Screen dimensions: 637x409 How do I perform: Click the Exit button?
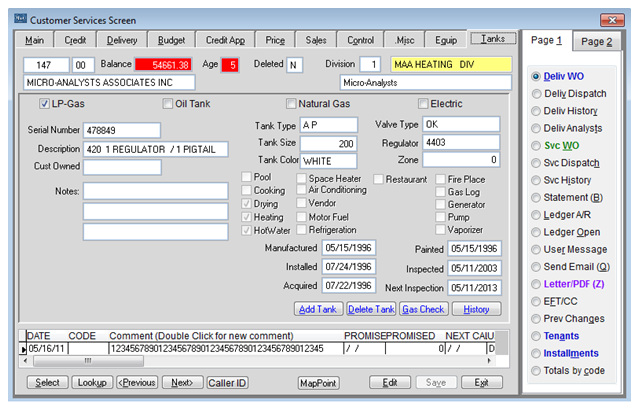481,382
